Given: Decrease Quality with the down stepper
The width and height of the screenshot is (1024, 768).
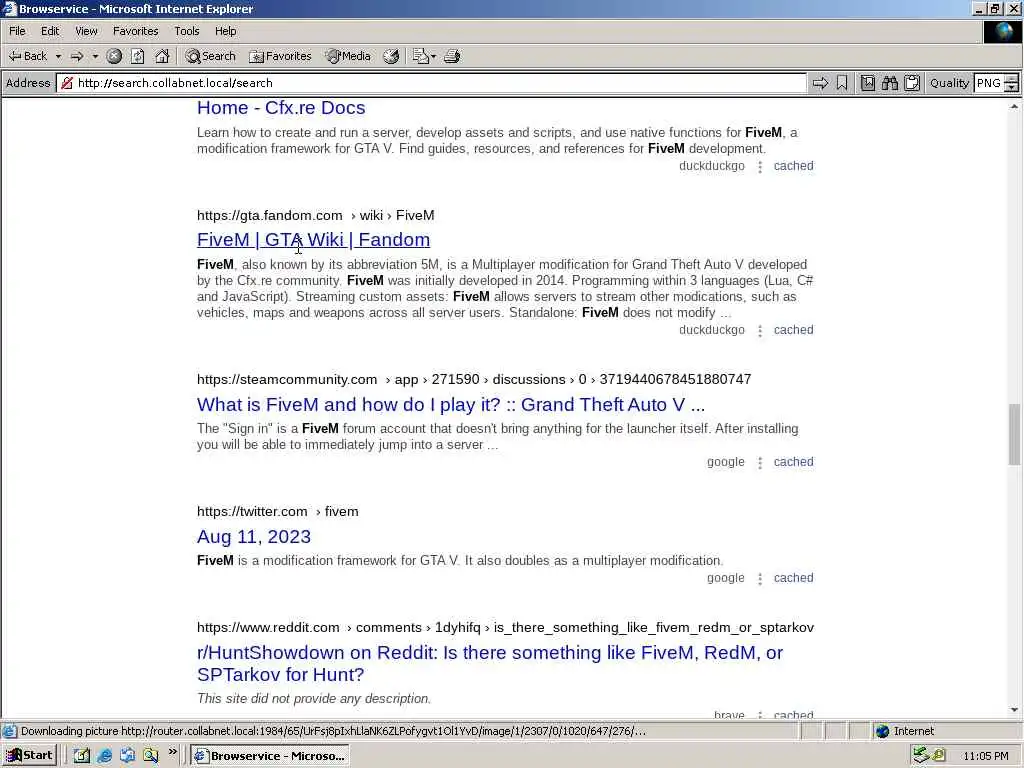Looking at the screenshot, I should (x=1012, y=88).
